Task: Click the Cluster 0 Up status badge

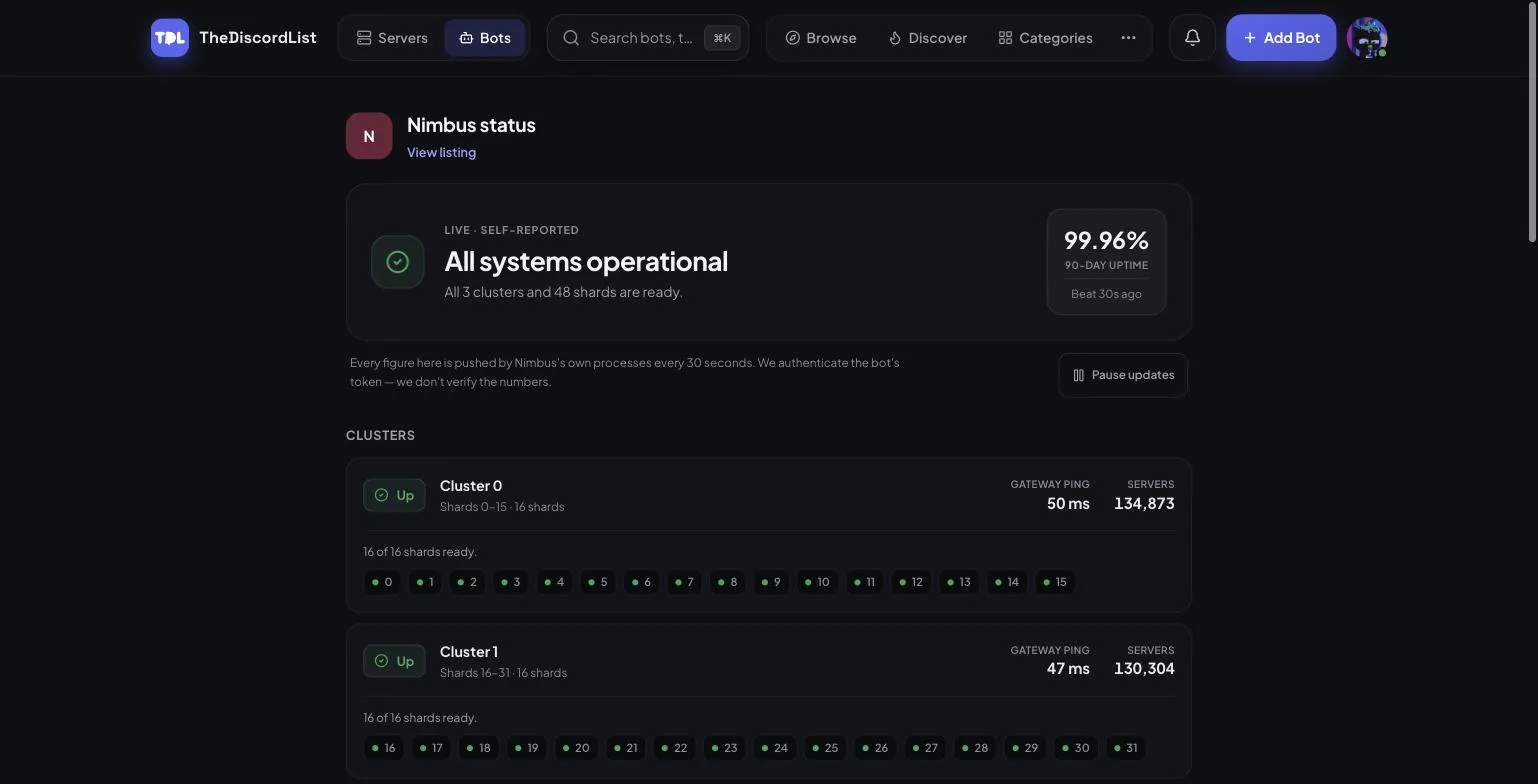Action: click(x=394, y=495)
